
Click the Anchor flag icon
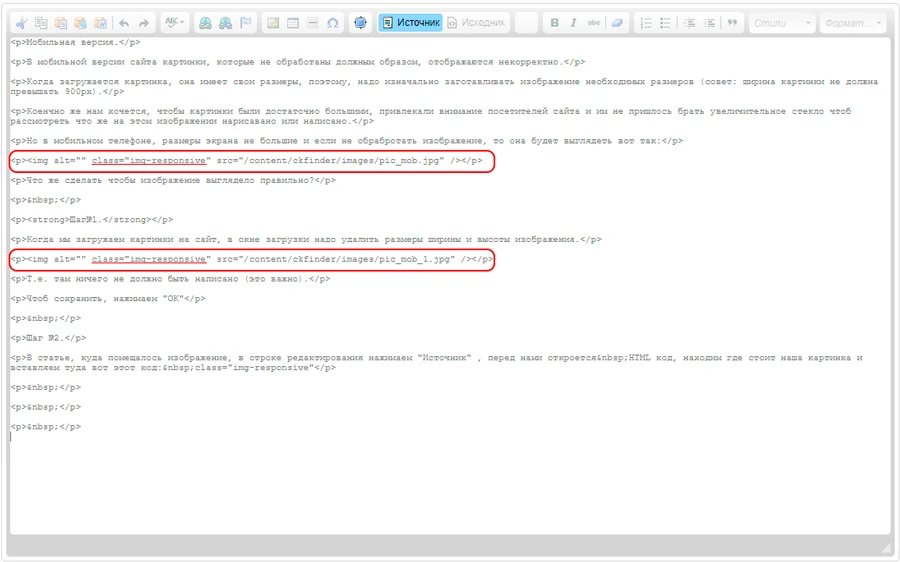(245, 22)
